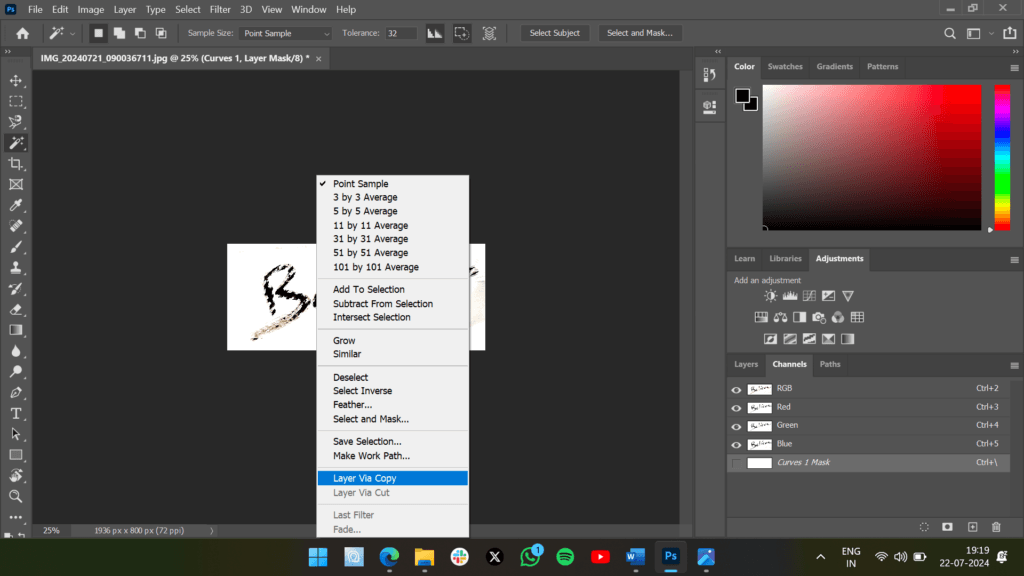Select the Path Selection tool

(16, 434)
